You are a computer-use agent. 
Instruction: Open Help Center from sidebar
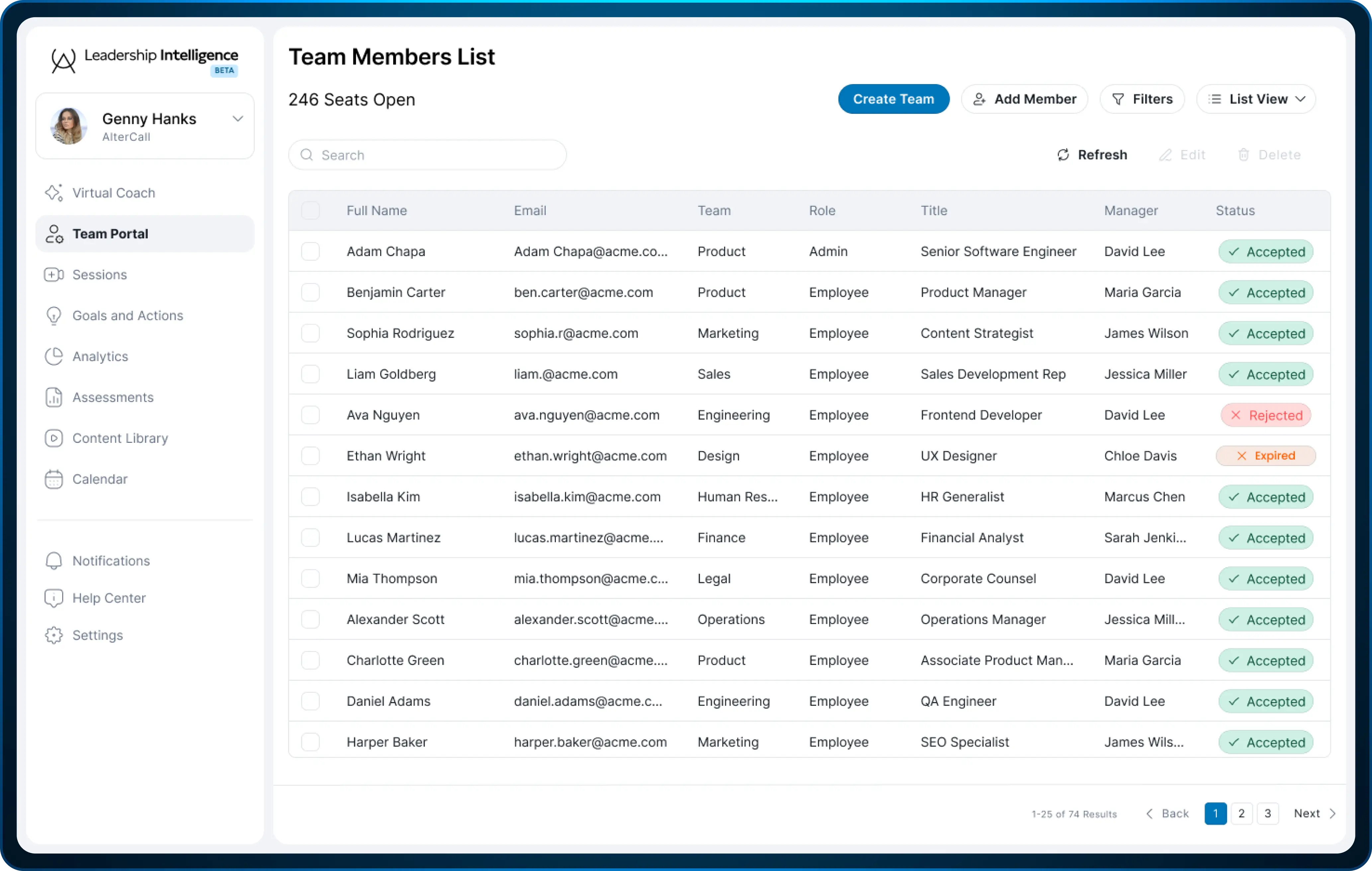tap(108, 598)
